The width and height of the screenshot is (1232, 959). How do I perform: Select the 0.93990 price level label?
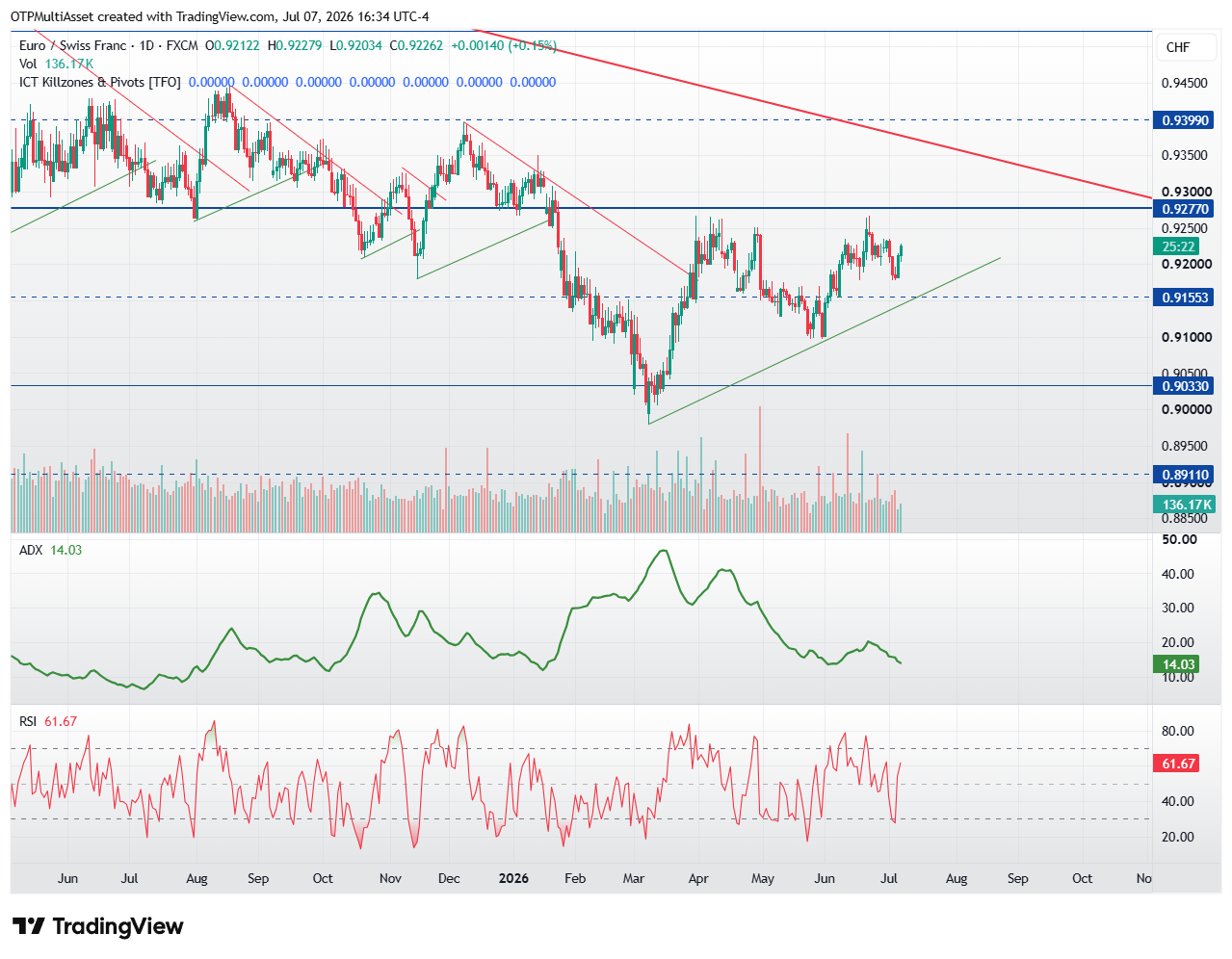(1184, 120)
